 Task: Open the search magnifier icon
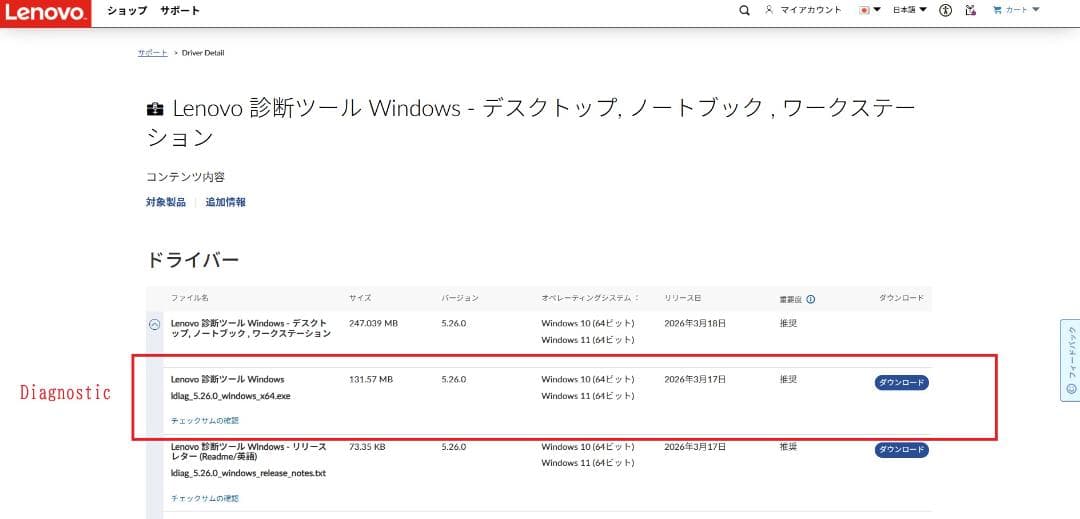pos(744,10)
